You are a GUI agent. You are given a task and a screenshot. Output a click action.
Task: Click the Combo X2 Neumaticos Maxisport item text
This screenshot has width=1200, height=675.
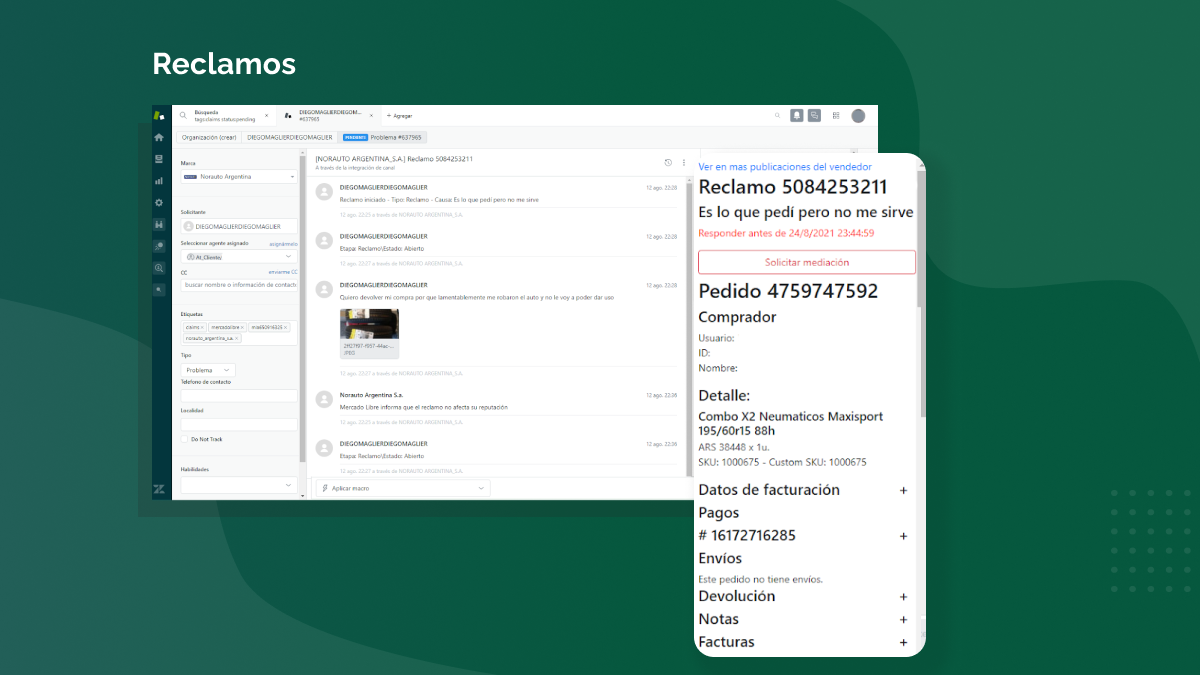coord(790,423)
